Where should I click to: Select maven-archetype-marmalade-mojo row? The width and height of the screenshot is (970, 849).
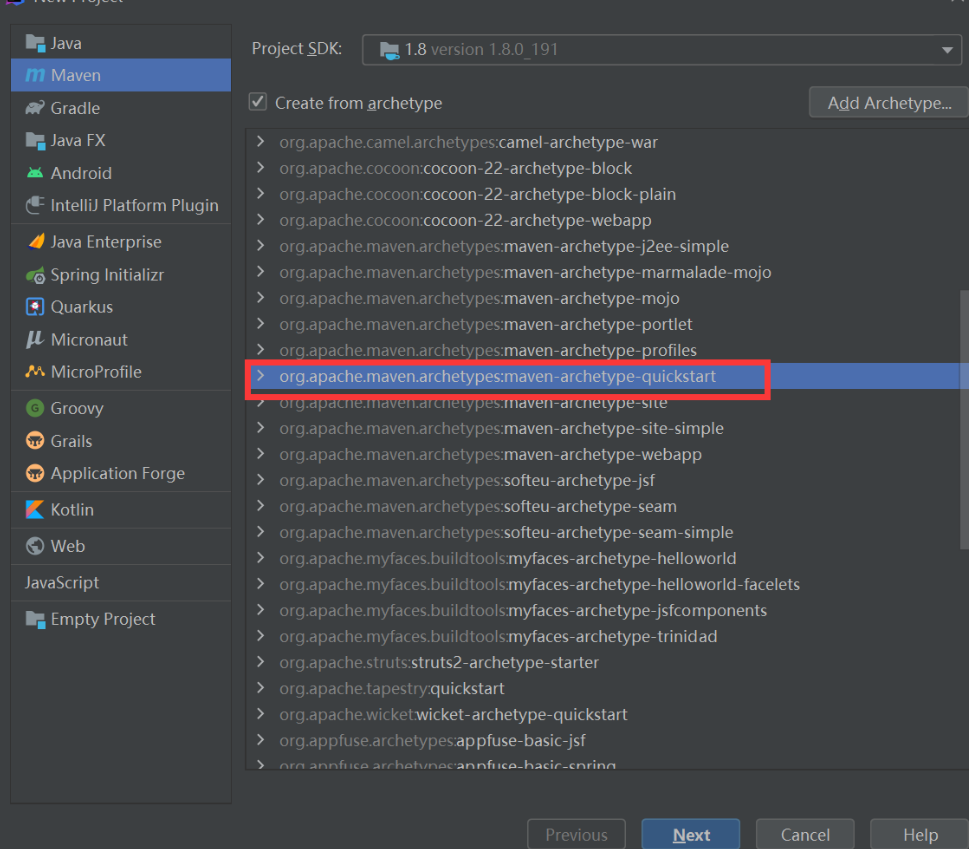pos(606,272)
